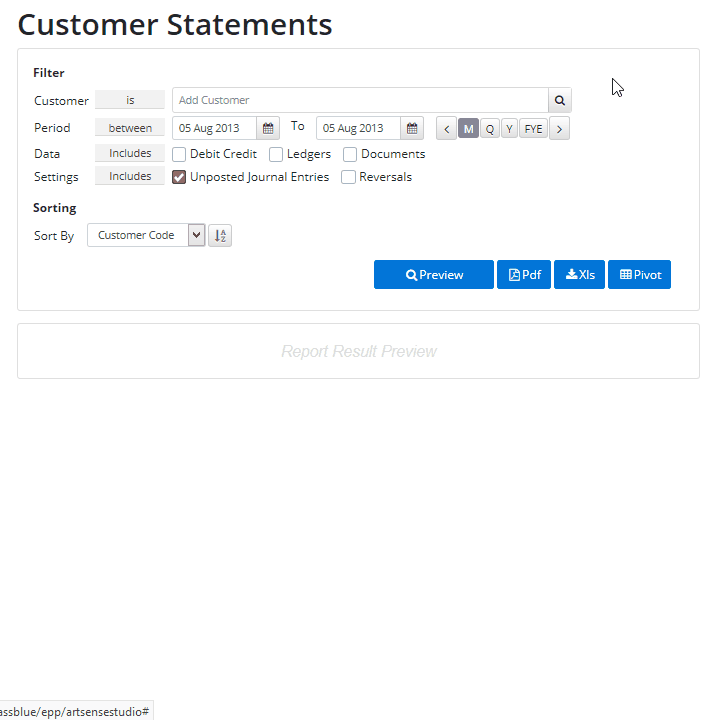The width and height of the screenshot is (720, 720).
Task: Go to the previous period arrow
Action: tap(446, 129)
